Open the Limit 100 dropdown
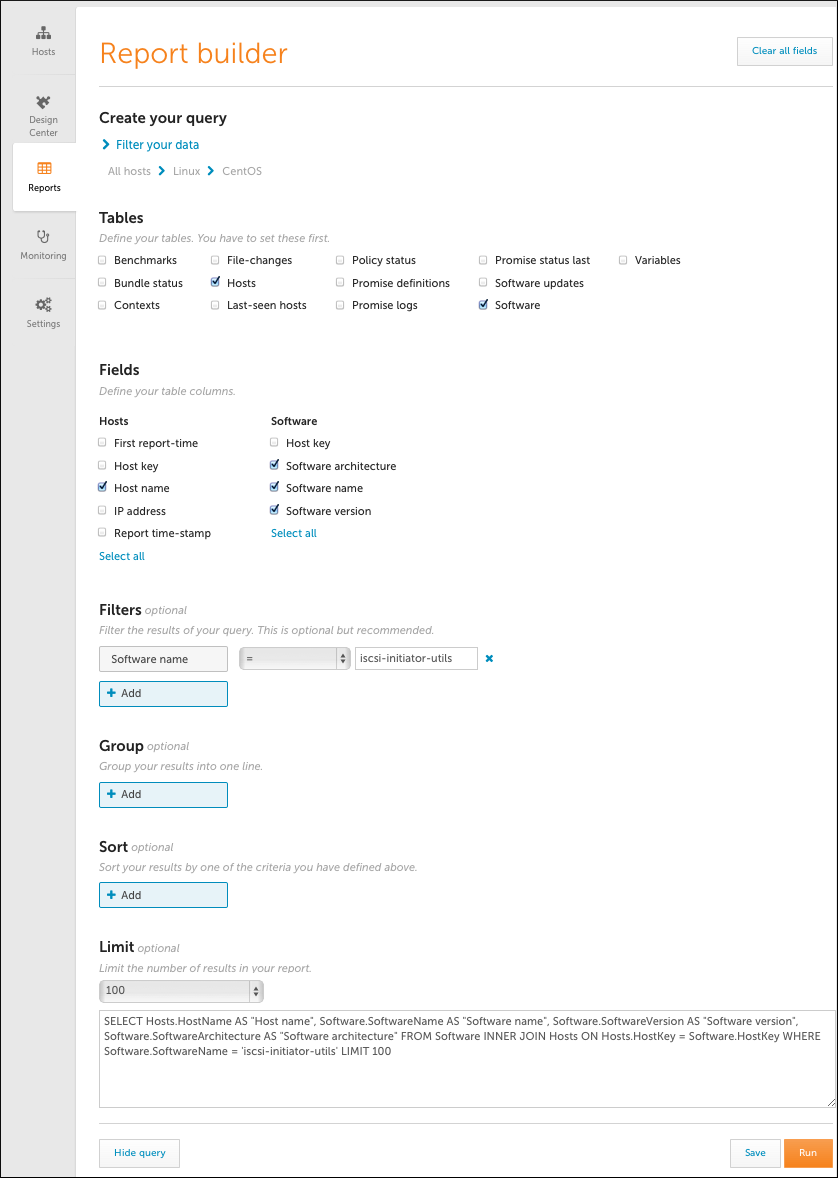 (181, 991)
